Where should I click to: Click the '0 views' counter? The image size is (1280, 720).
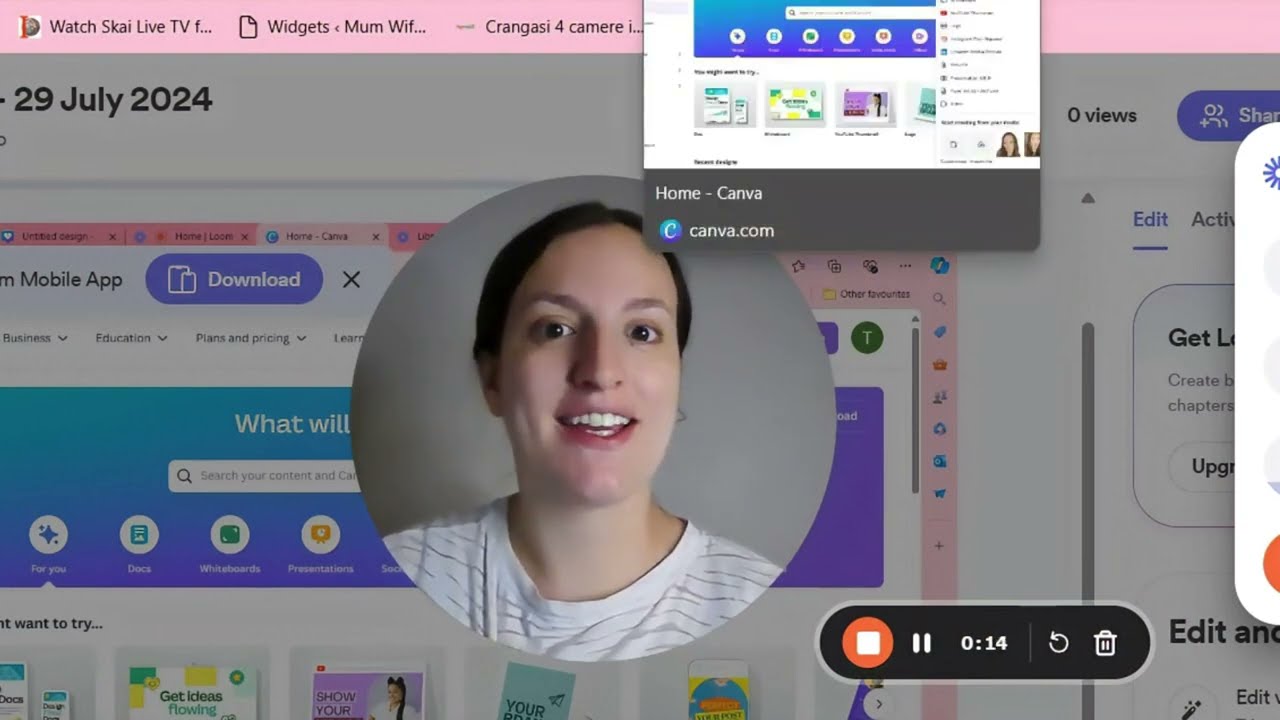1102,115
